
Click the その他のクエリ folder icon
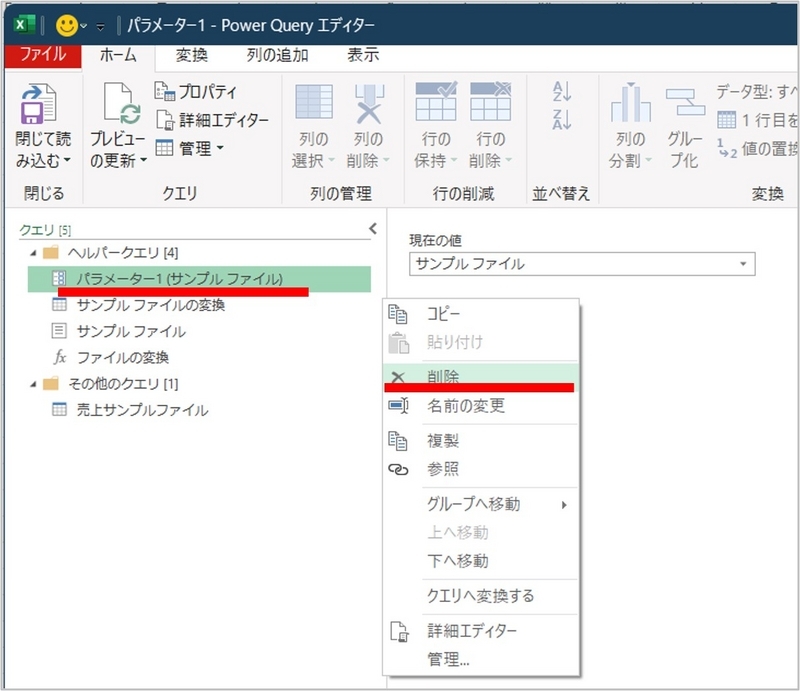click(51, 383)
